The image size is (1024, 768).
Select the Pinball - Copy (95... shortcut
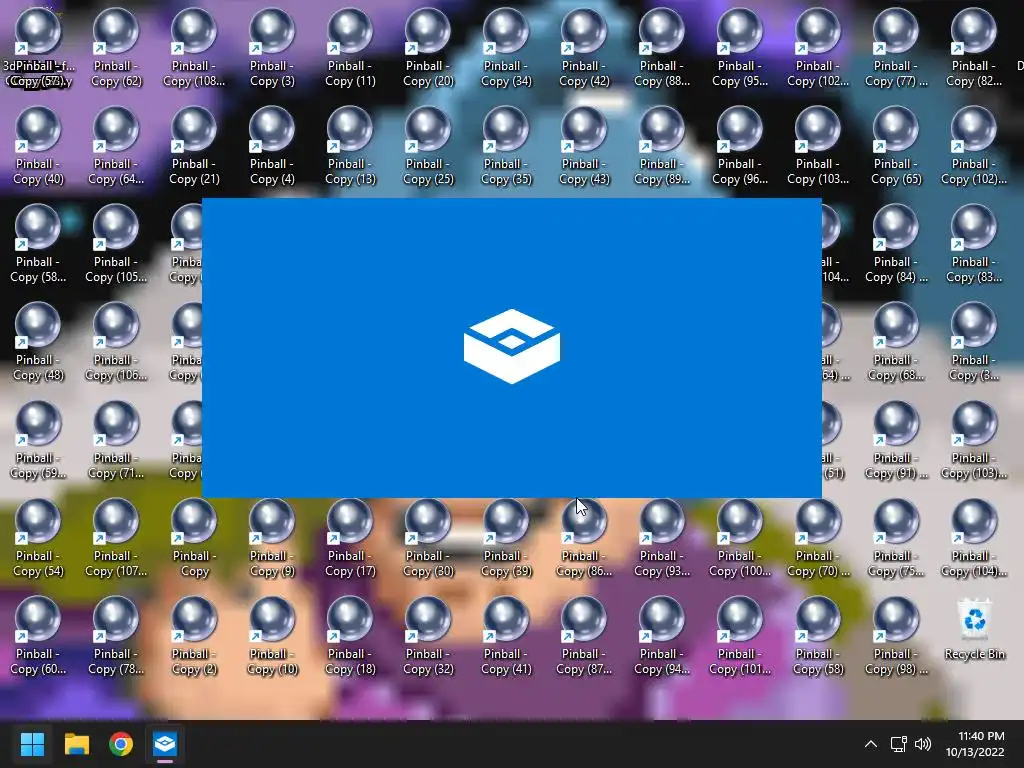(740, 48)
